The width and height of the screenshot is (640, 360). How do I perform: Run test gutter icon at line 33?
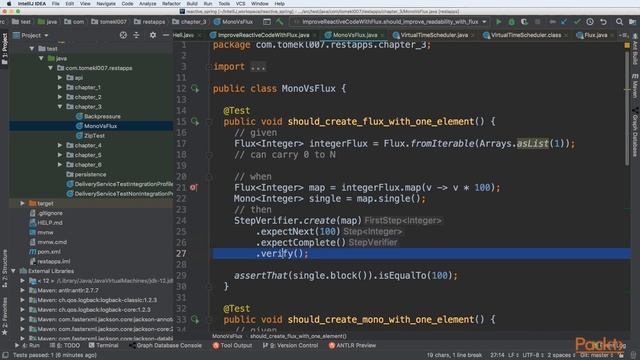tap(195, 320)
